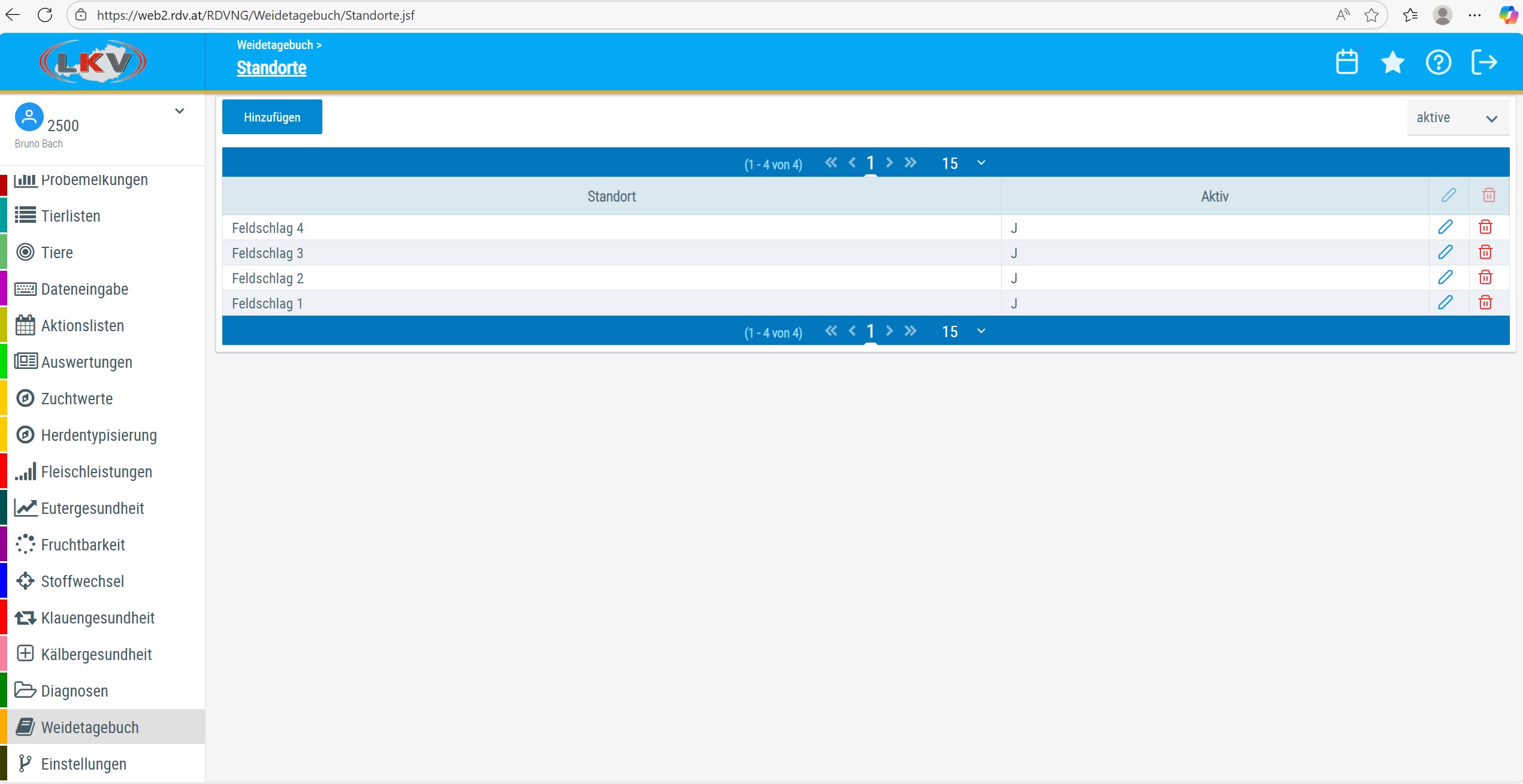Open the Tierlisten menu item
1523x784 pixels.
(71, 216)
